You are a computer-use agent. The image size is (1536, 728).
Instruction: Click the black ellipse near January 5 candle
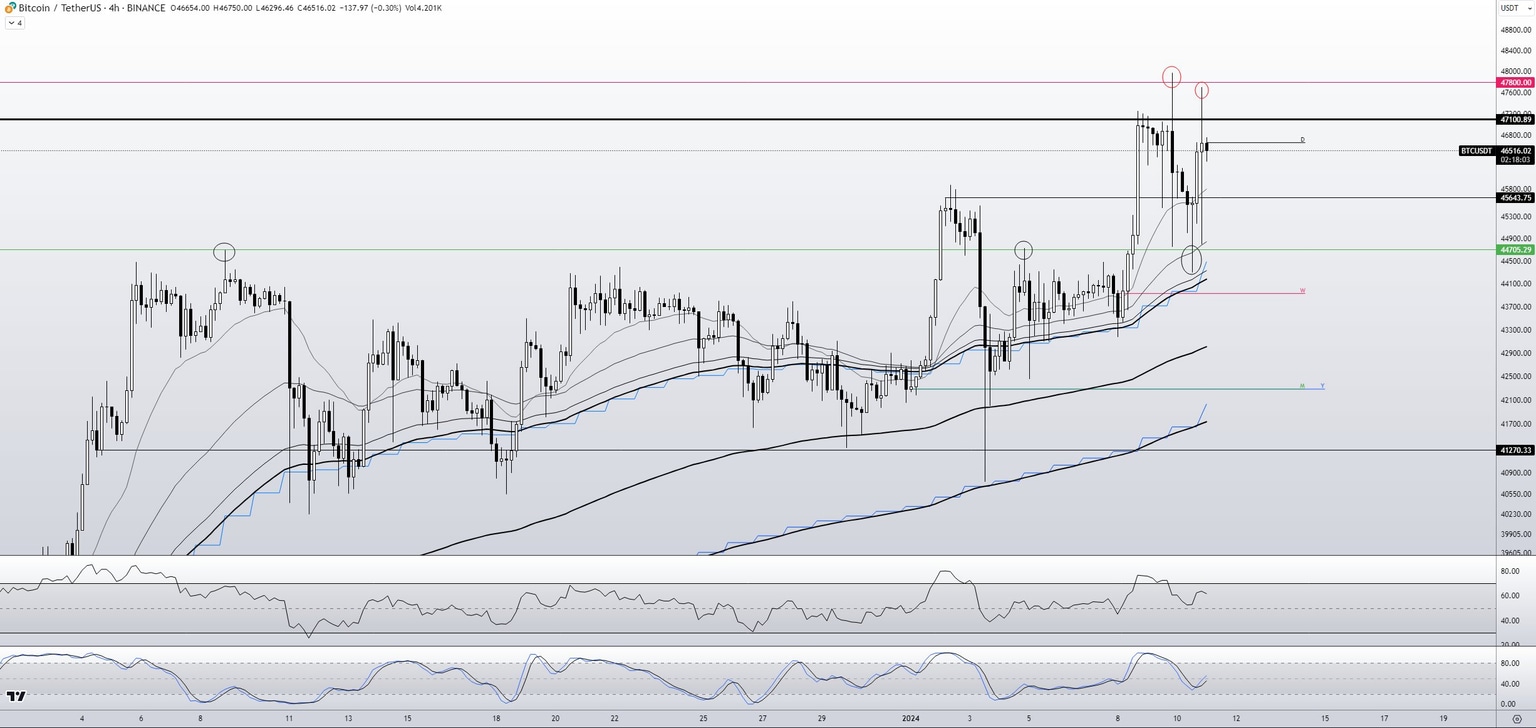(x=1023, y=250)
